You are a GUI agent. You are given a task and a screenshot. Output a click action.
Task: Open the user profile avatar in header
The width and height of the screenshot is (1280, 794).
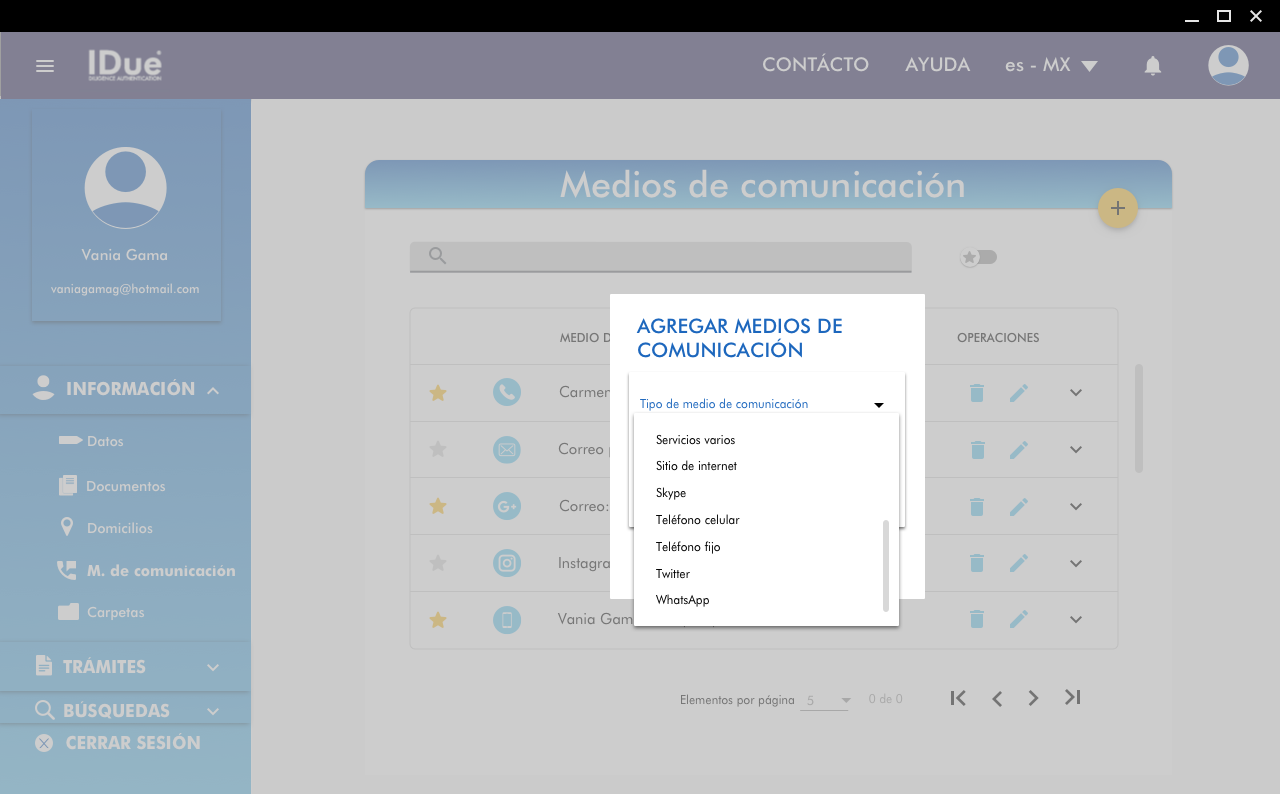[1227, 65]
